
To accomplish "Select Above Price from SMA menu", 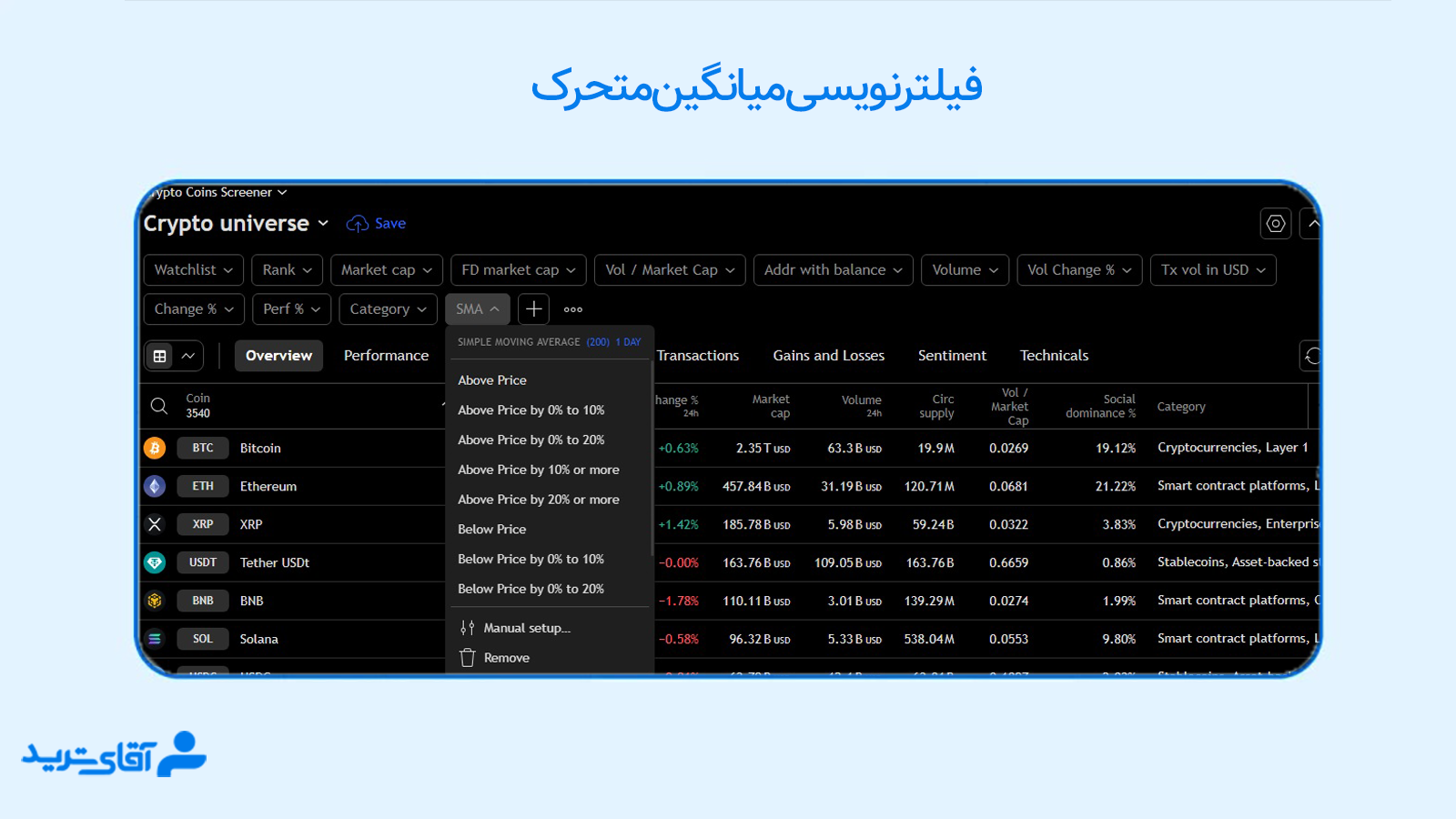I will (491, 379).
